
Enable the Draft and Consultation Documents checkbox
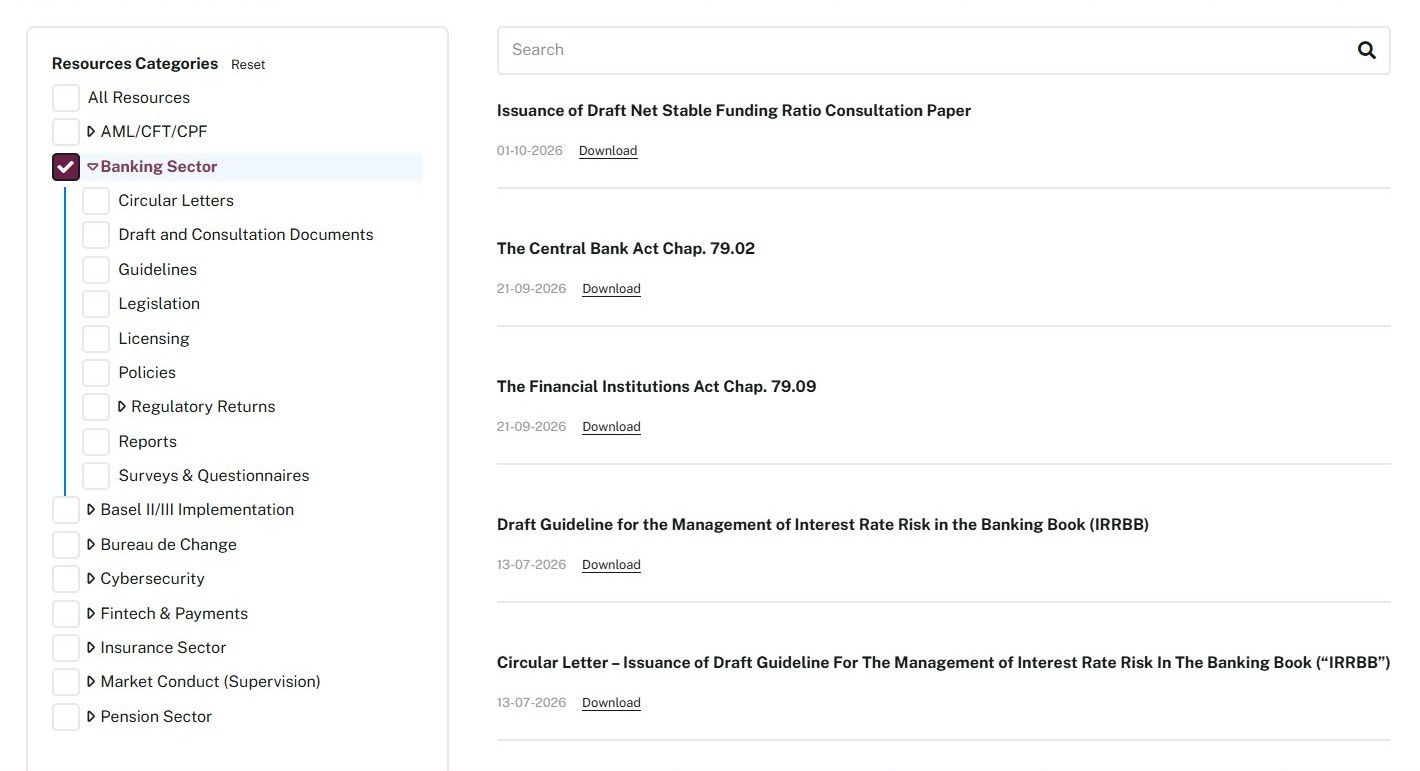[96, 235]
